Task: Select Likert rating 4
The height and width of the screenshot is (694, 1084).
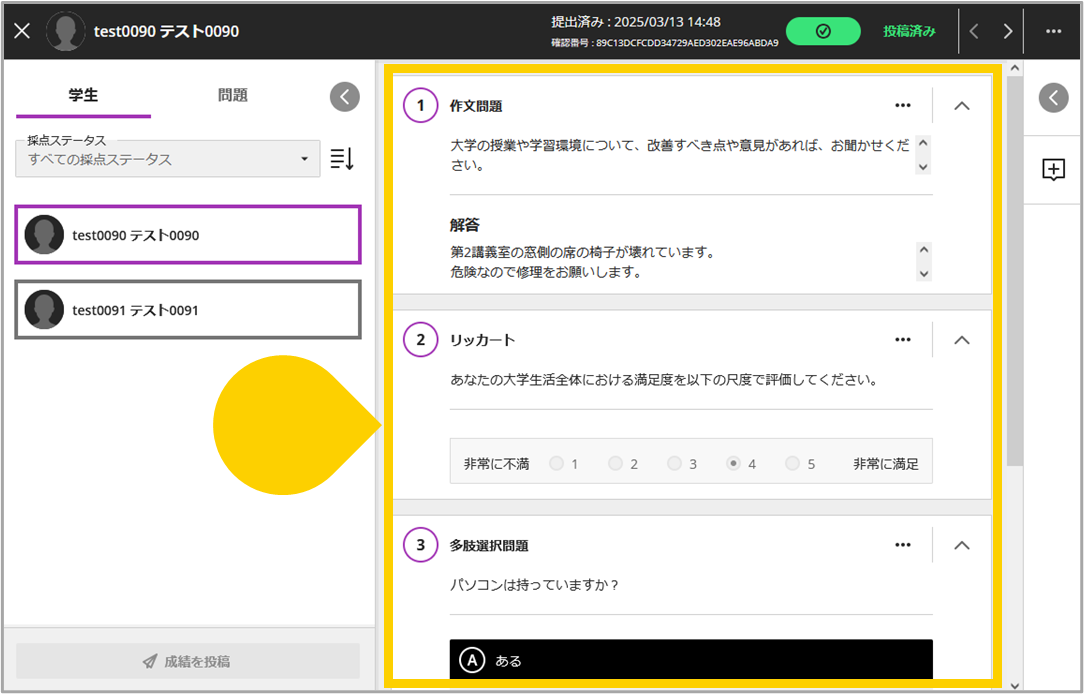Action: [733, 463]
